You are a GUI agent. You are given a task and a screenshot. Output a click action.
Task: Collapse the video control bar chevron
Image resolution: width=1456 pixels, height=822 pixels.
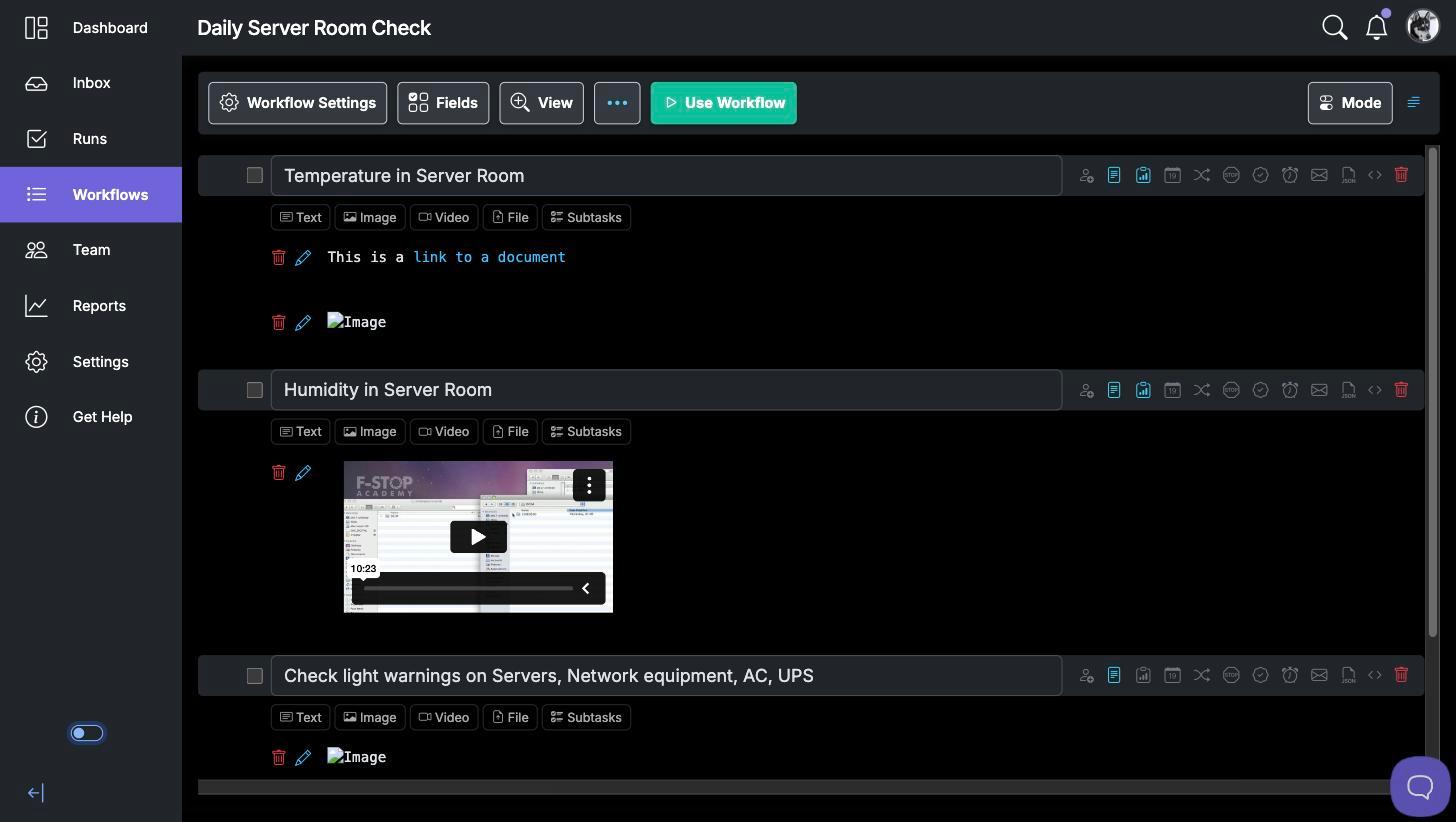(x=586, y=589)
